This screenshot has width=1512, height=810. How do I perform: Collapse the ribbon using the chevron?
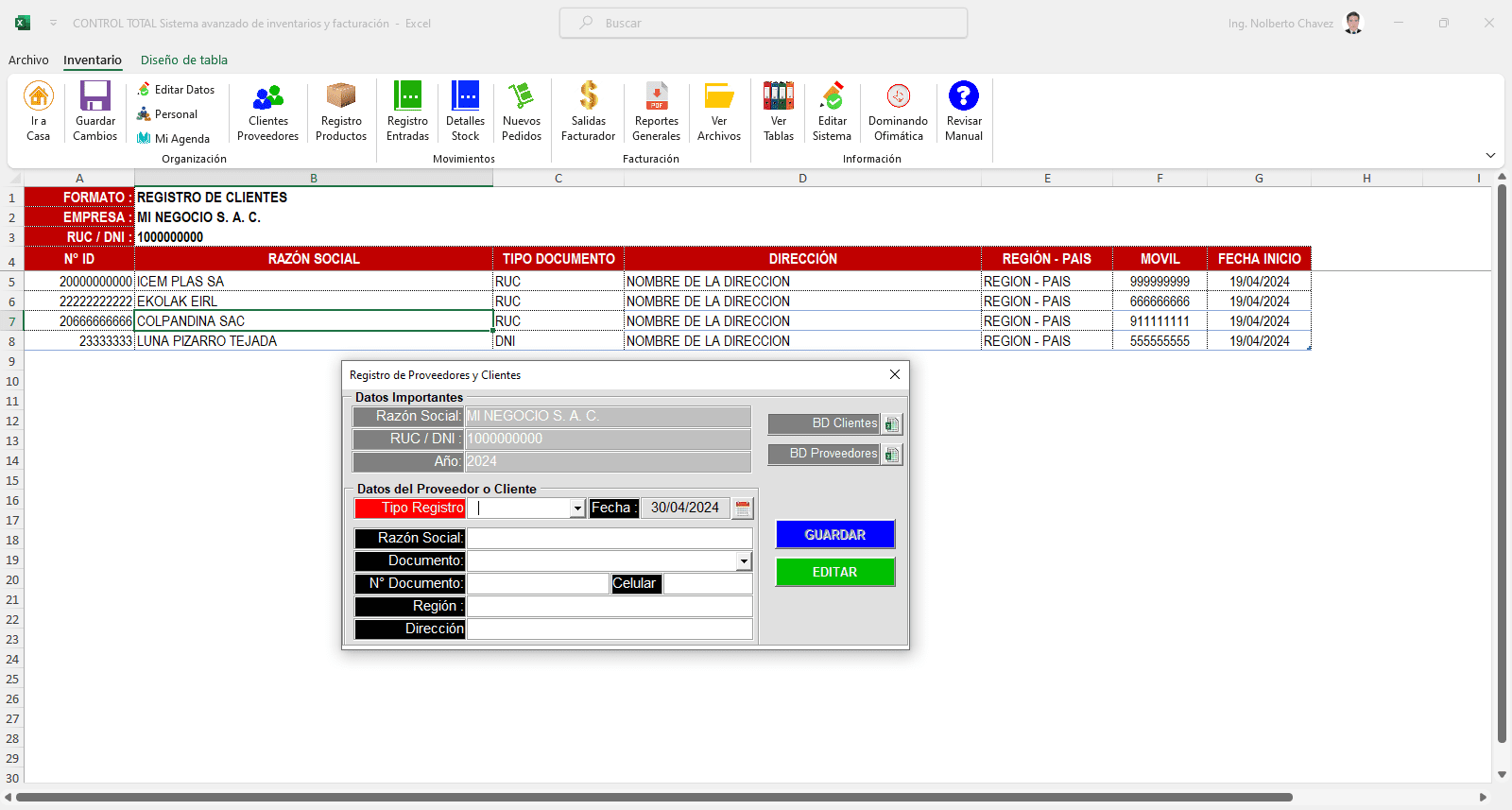[x=1490, y=156]
